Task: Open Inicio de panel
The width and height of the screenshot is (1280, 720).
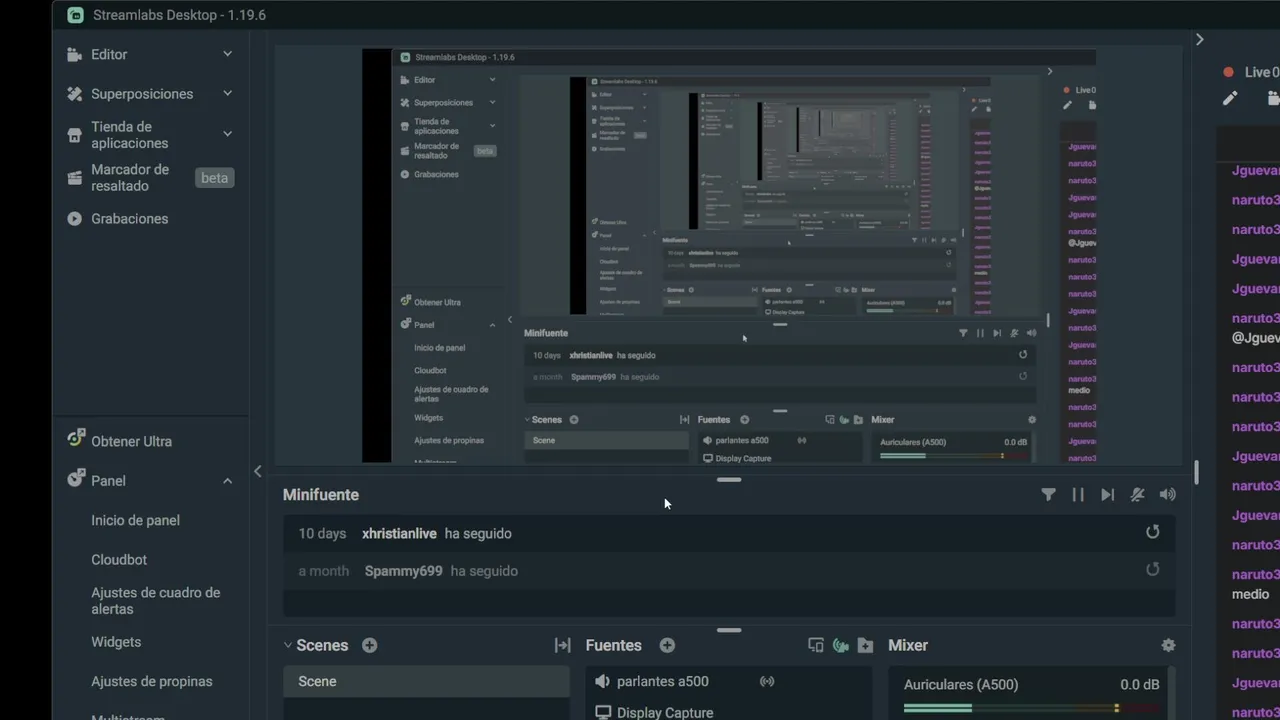Action: [x=135, y=520]
